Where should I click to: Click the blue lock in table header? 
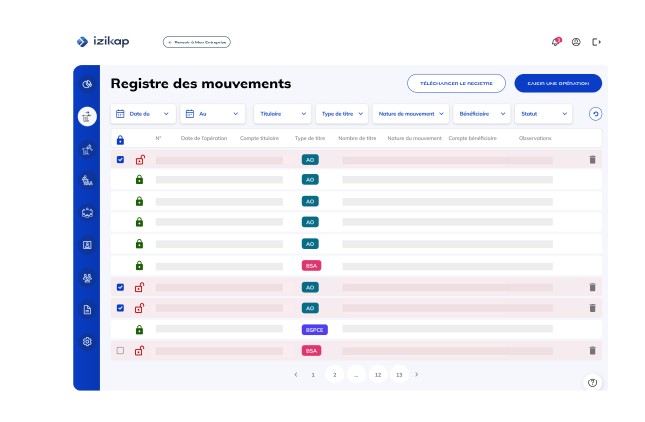point(120,140)
